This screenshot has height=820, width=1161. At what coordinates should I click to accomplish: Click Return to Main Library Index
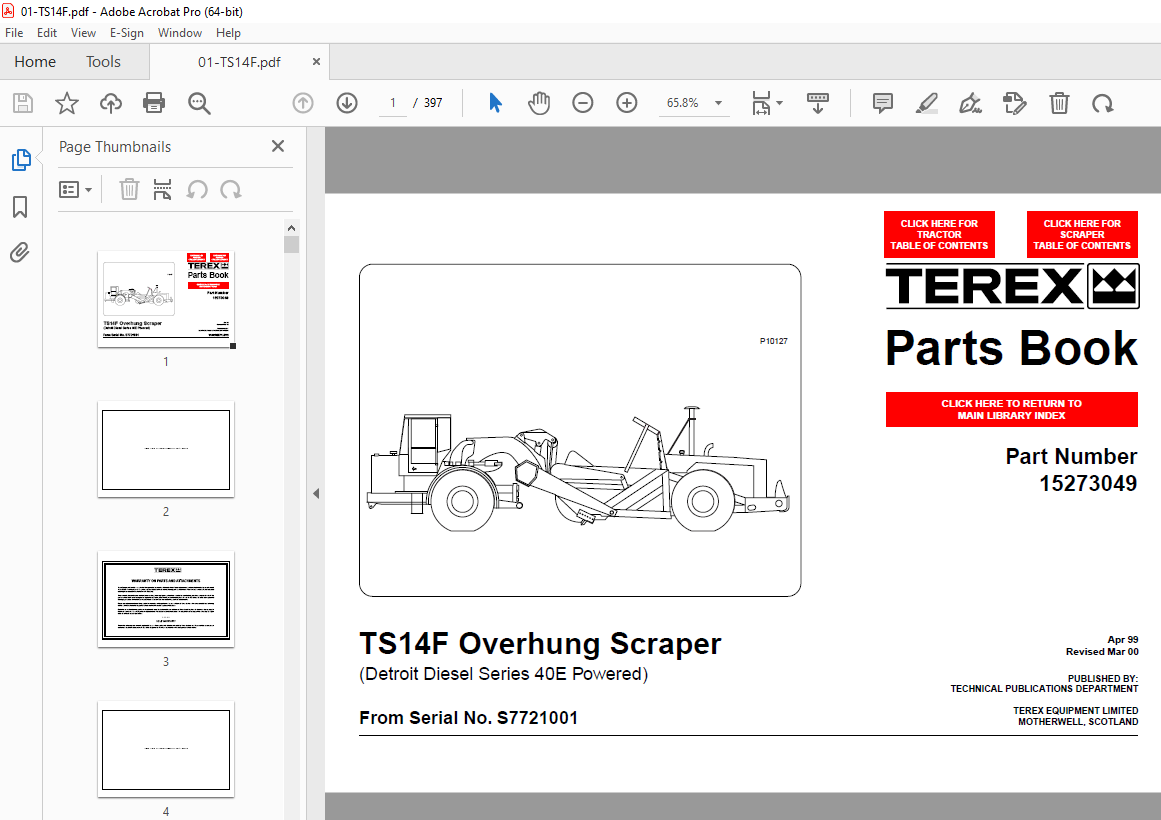point(1011,409)
